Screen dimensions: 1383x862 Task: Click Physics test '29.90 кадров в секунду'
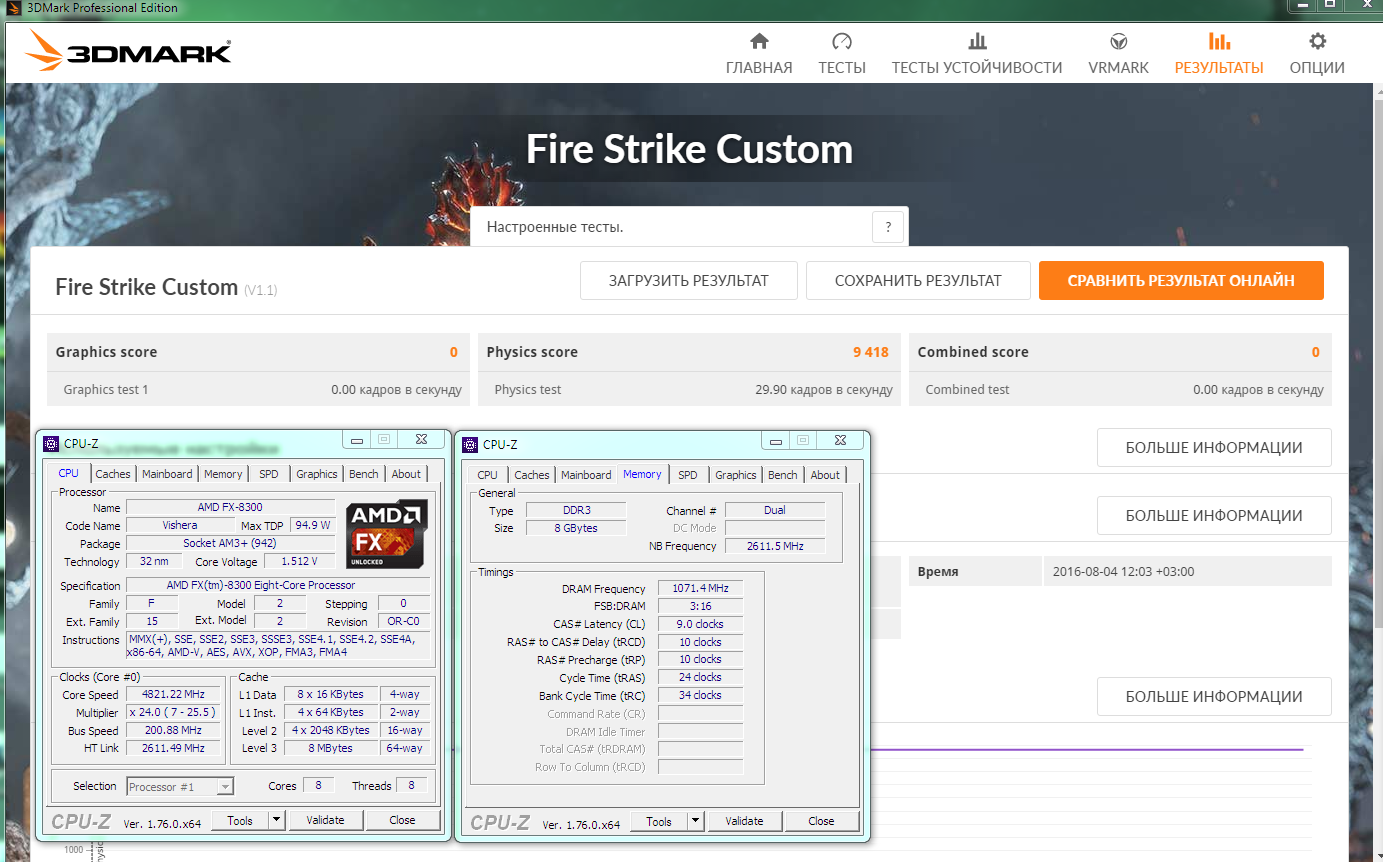point(824,389)
